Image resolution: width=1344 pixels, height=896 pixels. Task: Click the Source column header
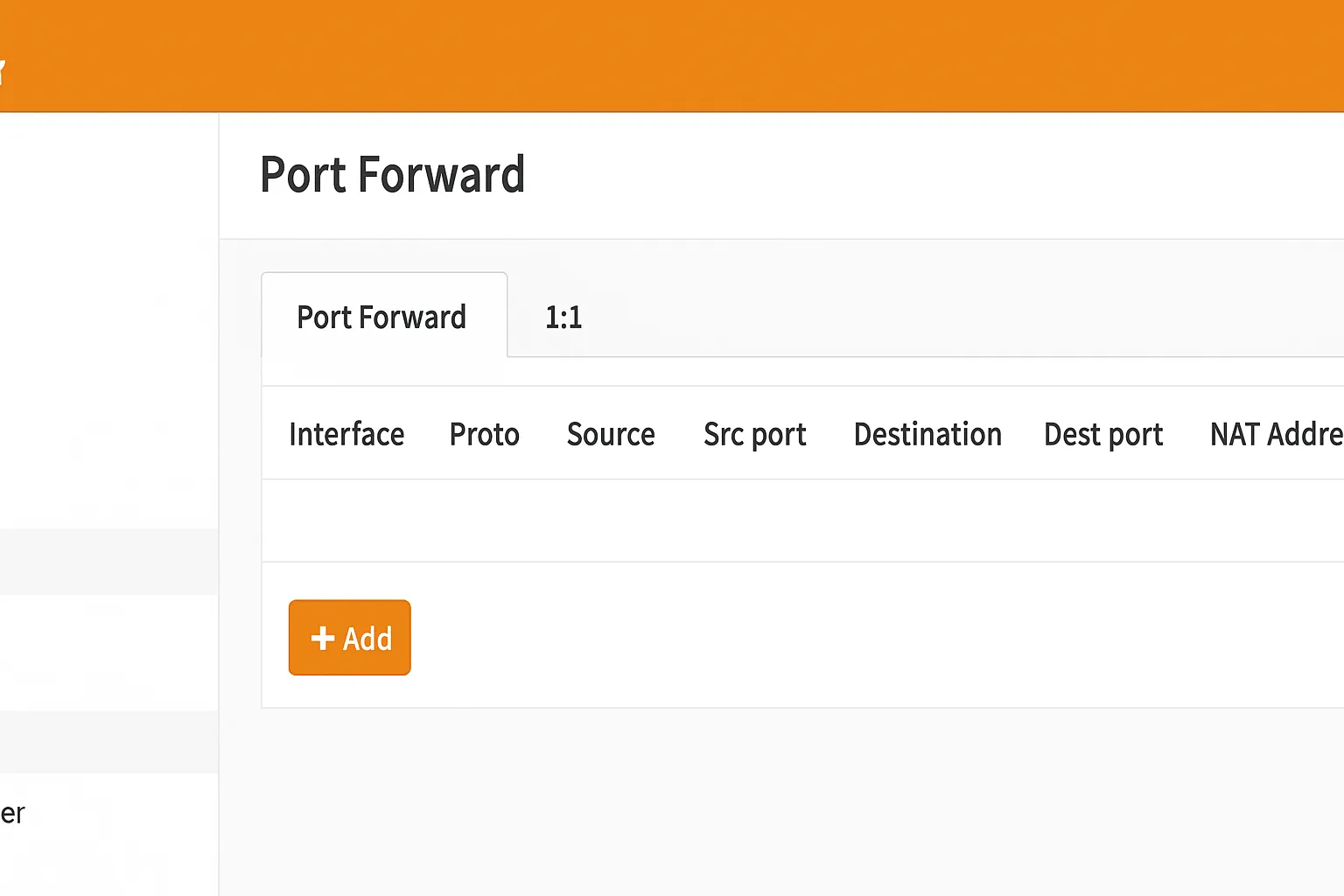coord(611,434)
